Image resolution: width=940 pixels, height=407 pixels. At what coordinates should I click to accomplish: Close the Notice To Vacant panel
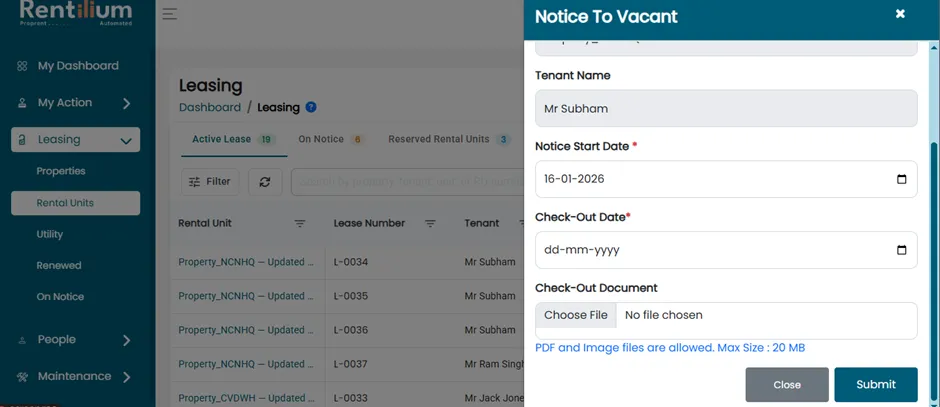900,14
